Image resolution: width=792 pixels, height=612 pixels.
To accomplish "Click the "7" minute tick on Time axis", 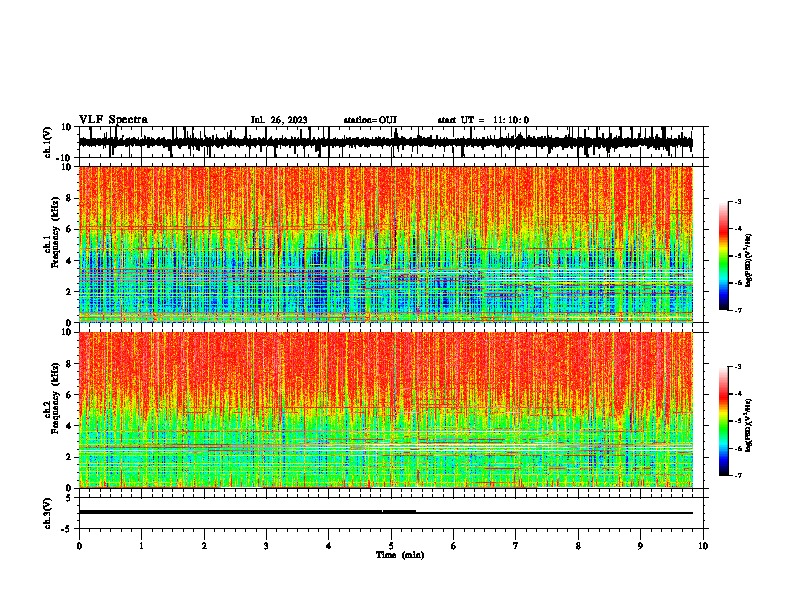I will tap(516, 546).
